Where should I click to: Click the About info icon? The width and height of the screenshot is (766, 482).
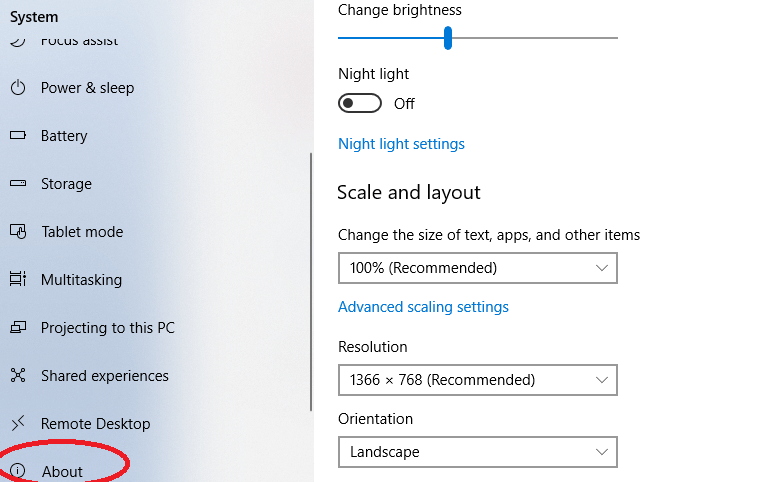[x=18, y=471]
